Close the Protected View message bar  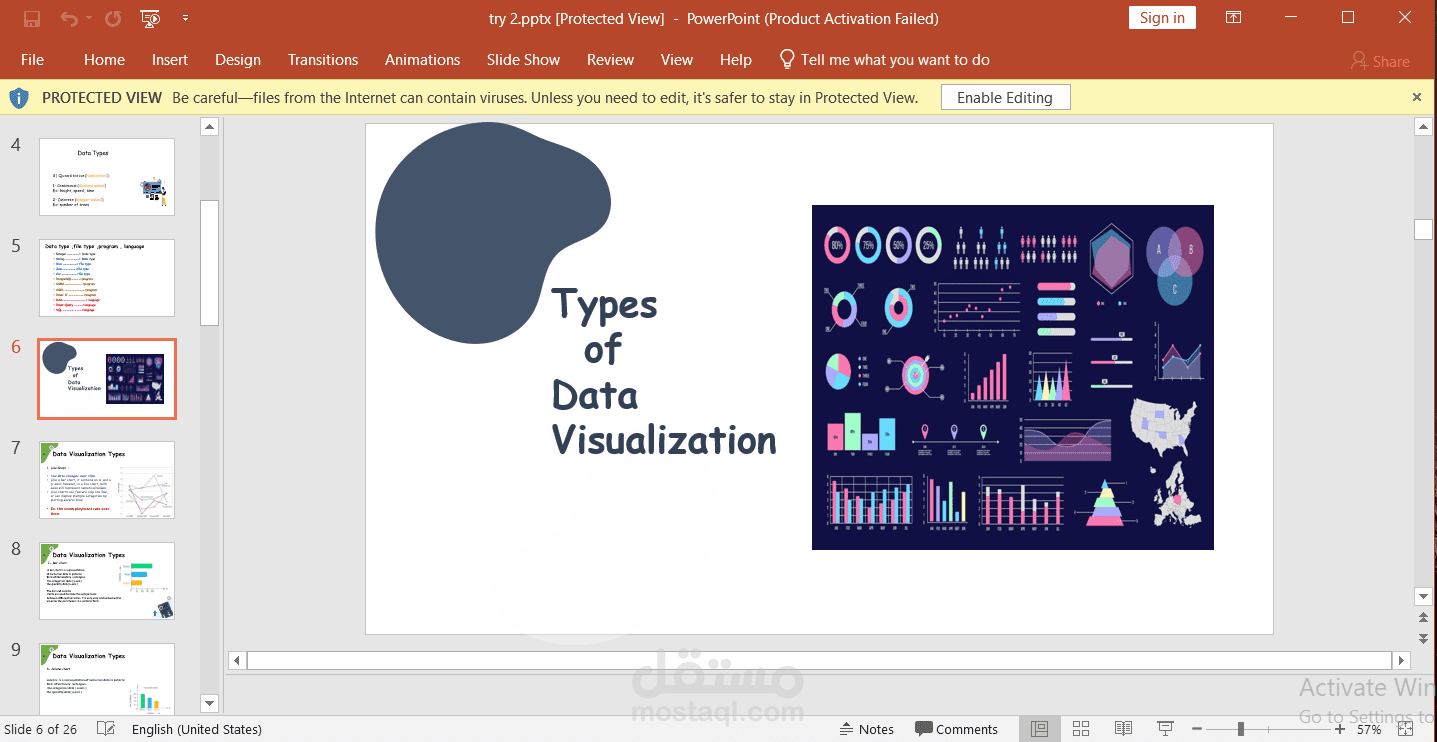pyautogui.click(x=1417, y=97)
